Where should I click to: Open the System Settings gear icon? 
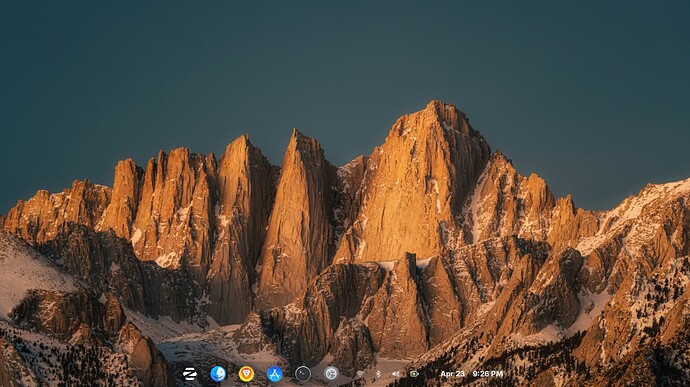331,374
